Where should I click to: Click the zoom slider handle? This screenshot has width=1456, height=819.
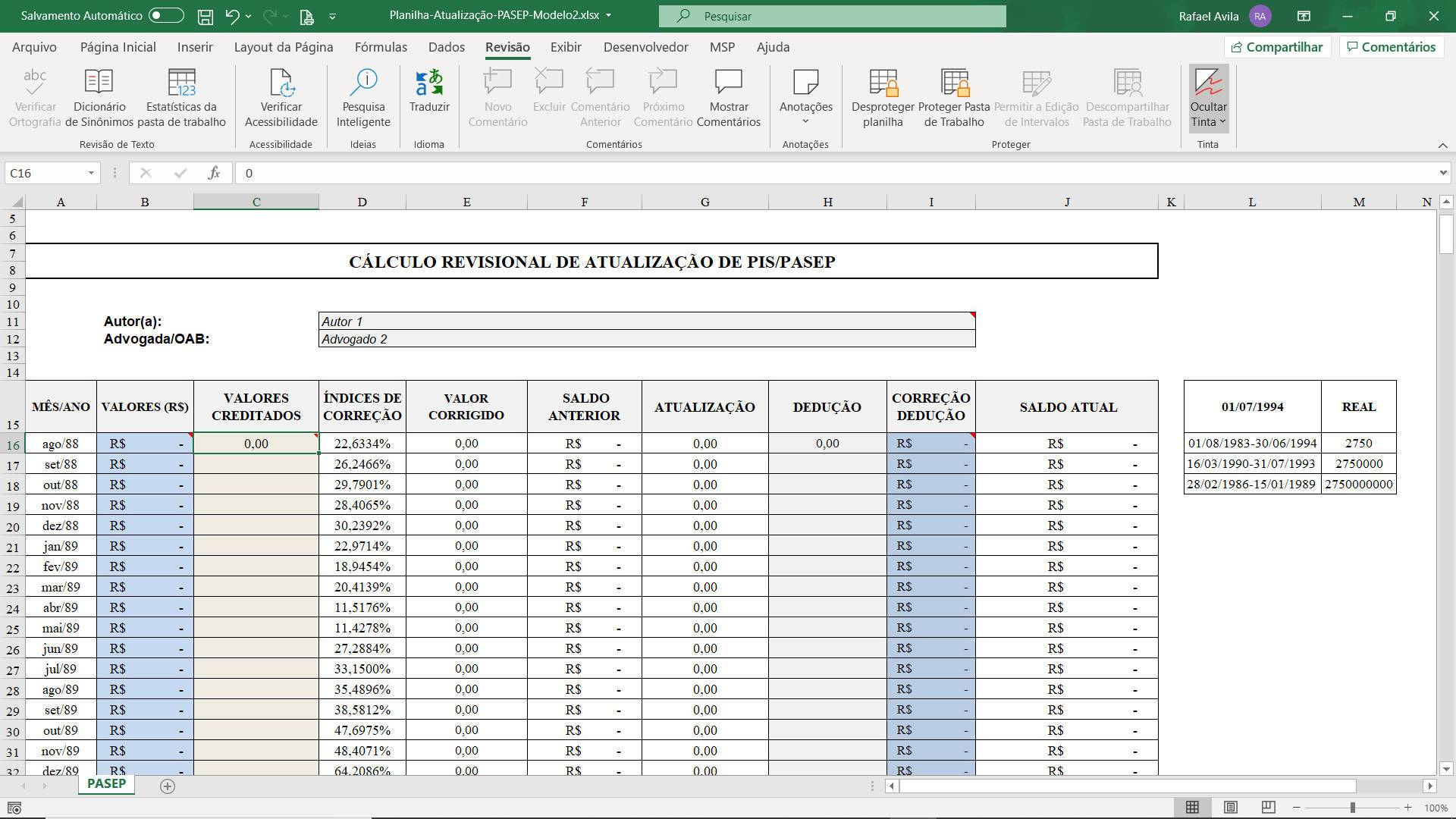coord(1352,808)
